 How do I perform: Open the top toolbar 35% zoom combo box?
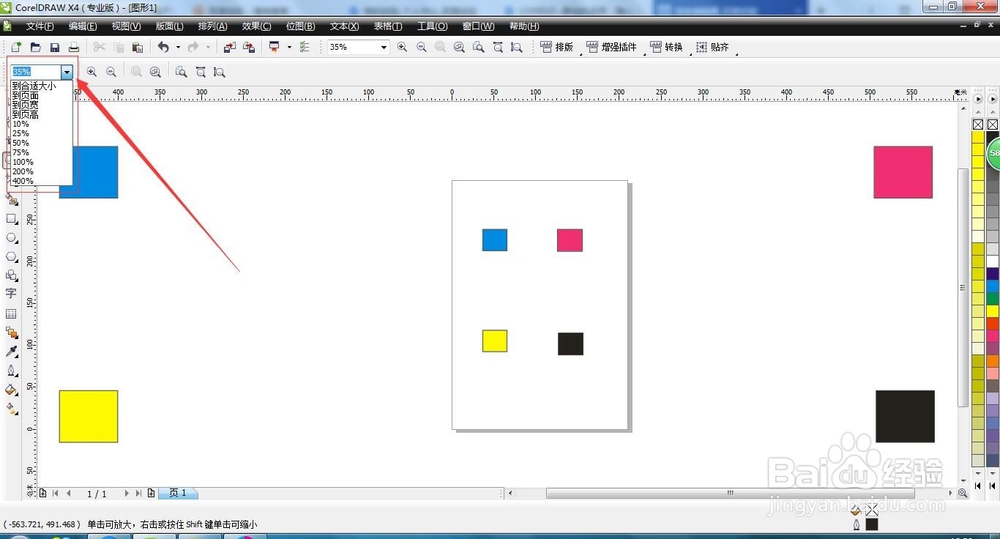pyautogui.click(x=358, y=47)
